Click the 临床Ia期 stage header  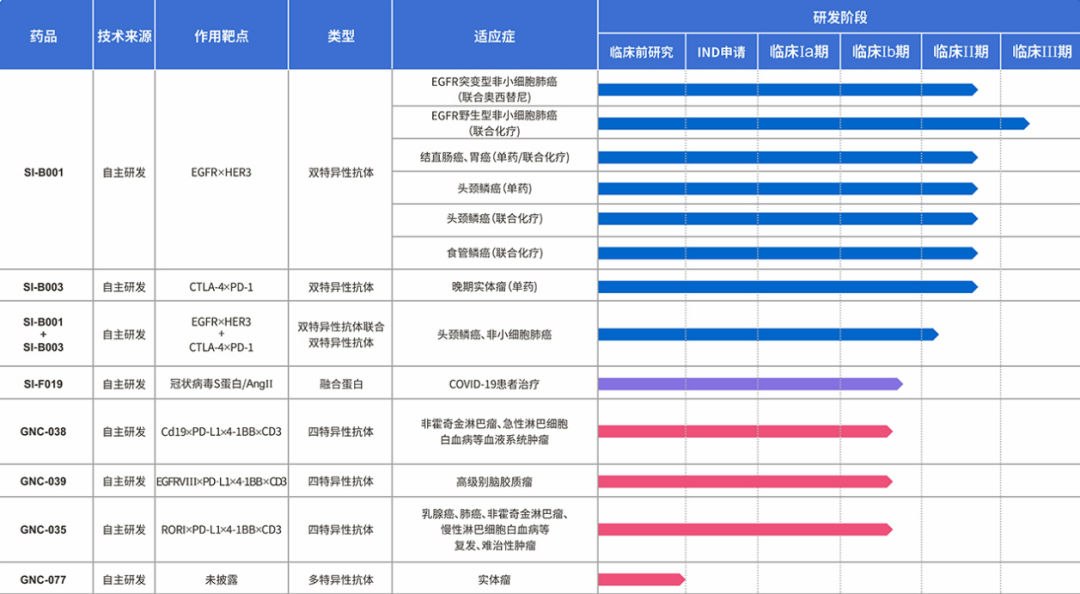point(799,52)
